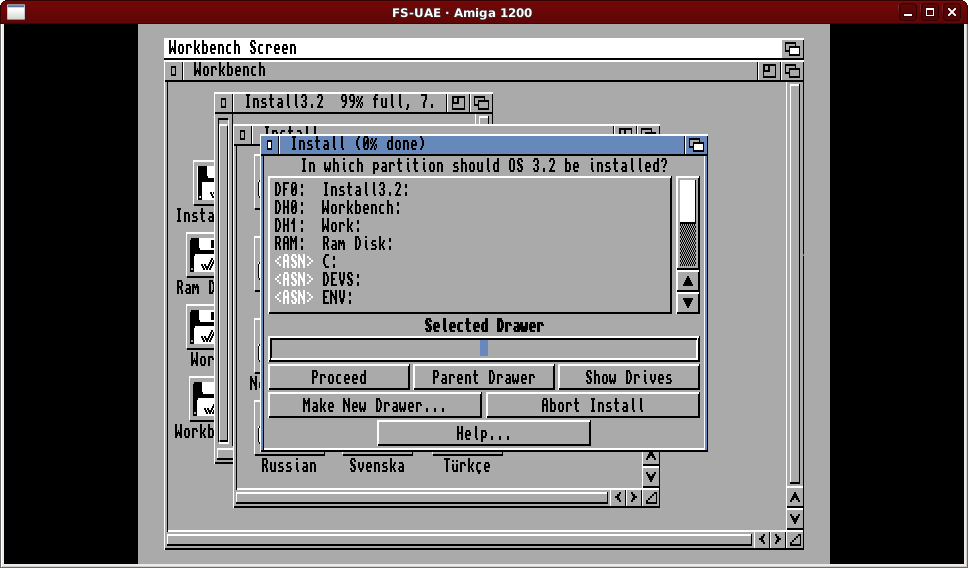Click the Install drawer horizontal scrollbar
968x568 pixels.
(x=422, y=498)
